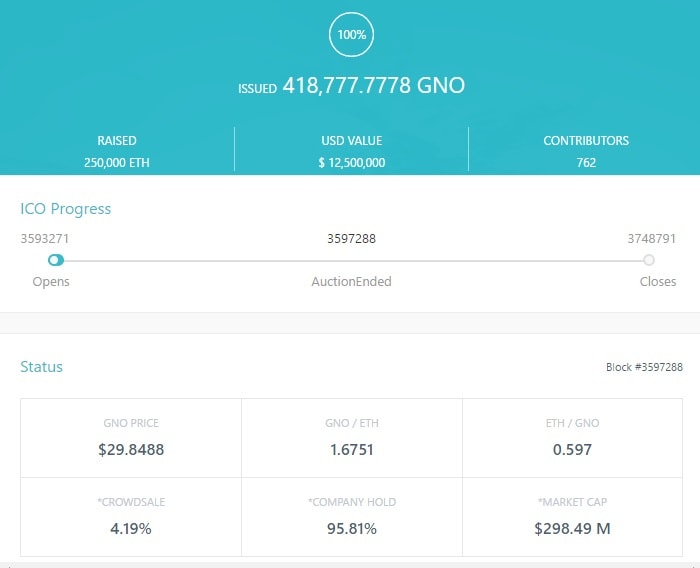Select the AuctionEnded label
The image size is (700, 568).
(351, 282)
